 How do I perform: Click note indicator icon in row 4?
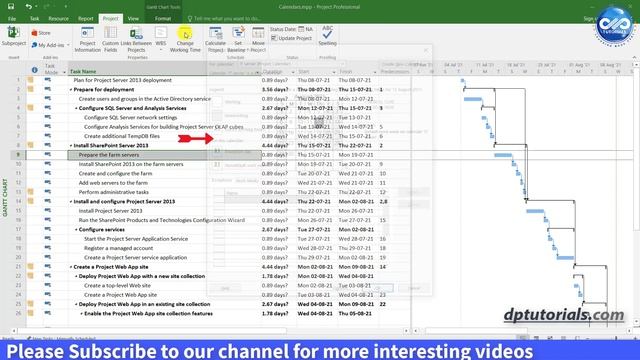click(x=31, y=108)
